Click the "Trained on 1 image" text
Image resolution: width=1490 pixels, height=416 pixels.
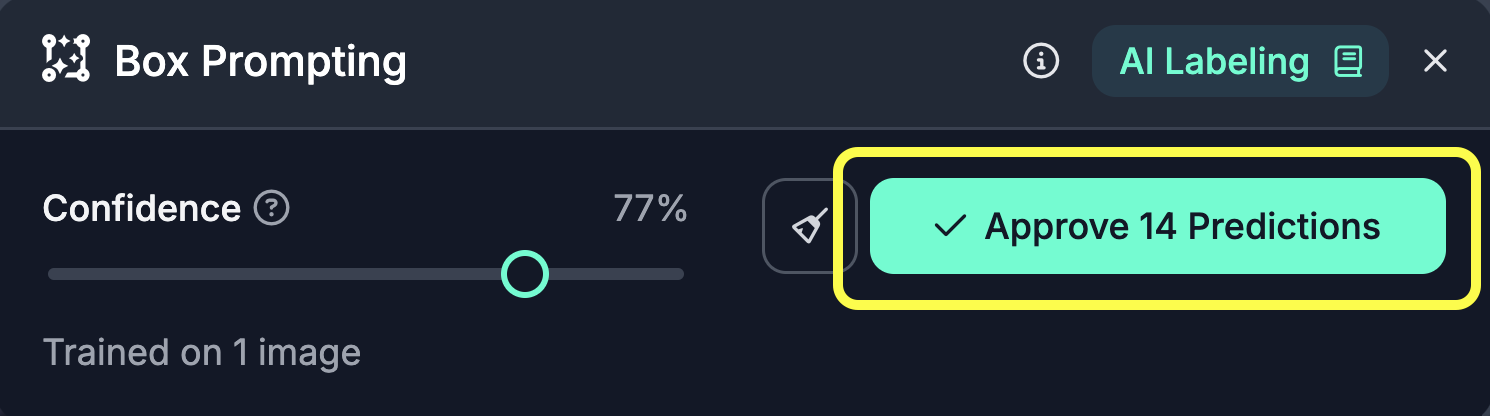pyautogui.click(x=201, y=352)
